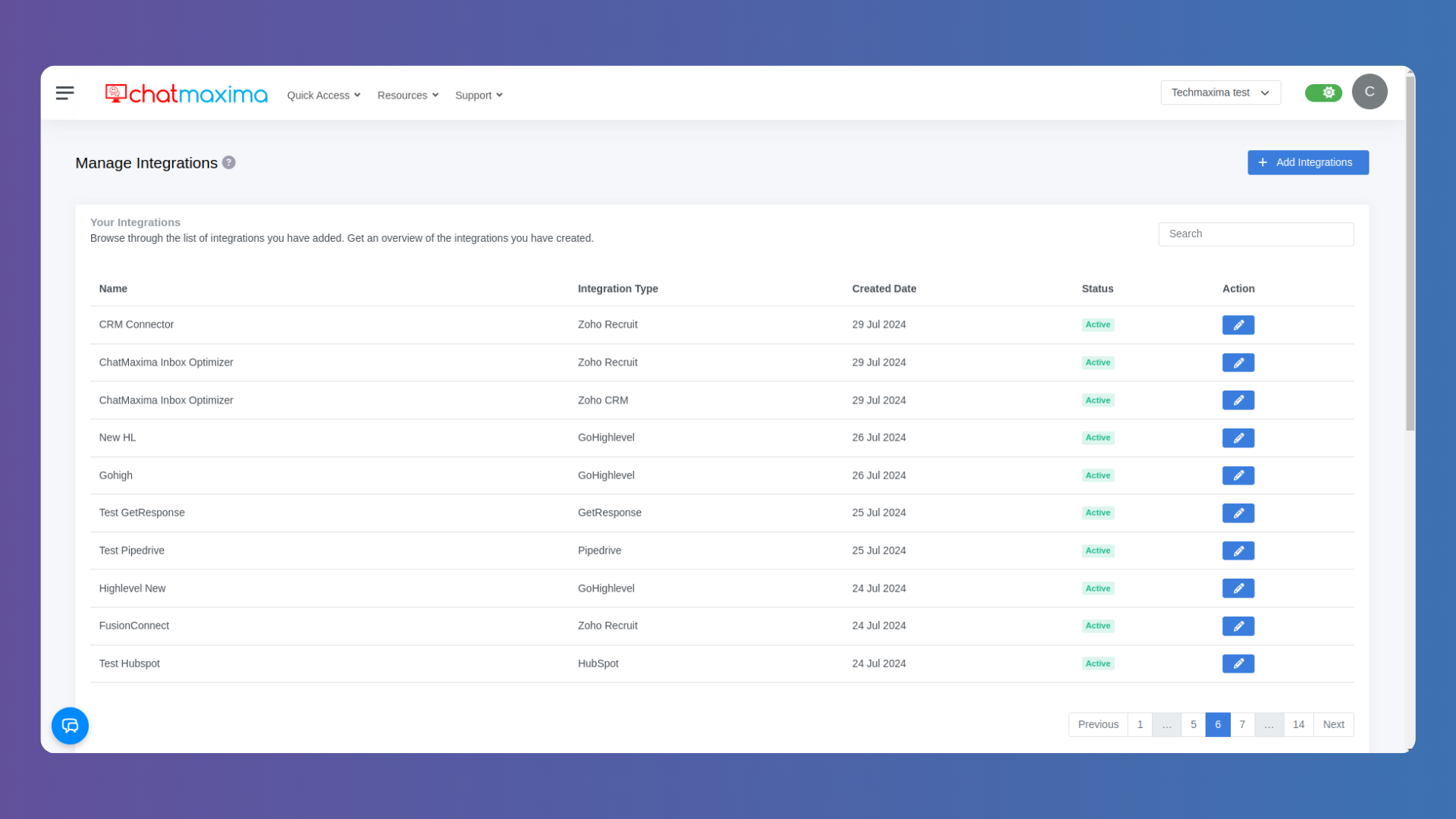Screen dimensions: 1456x819
Task: Toggle the green settings gear switch
Action: pos(1323,93)
